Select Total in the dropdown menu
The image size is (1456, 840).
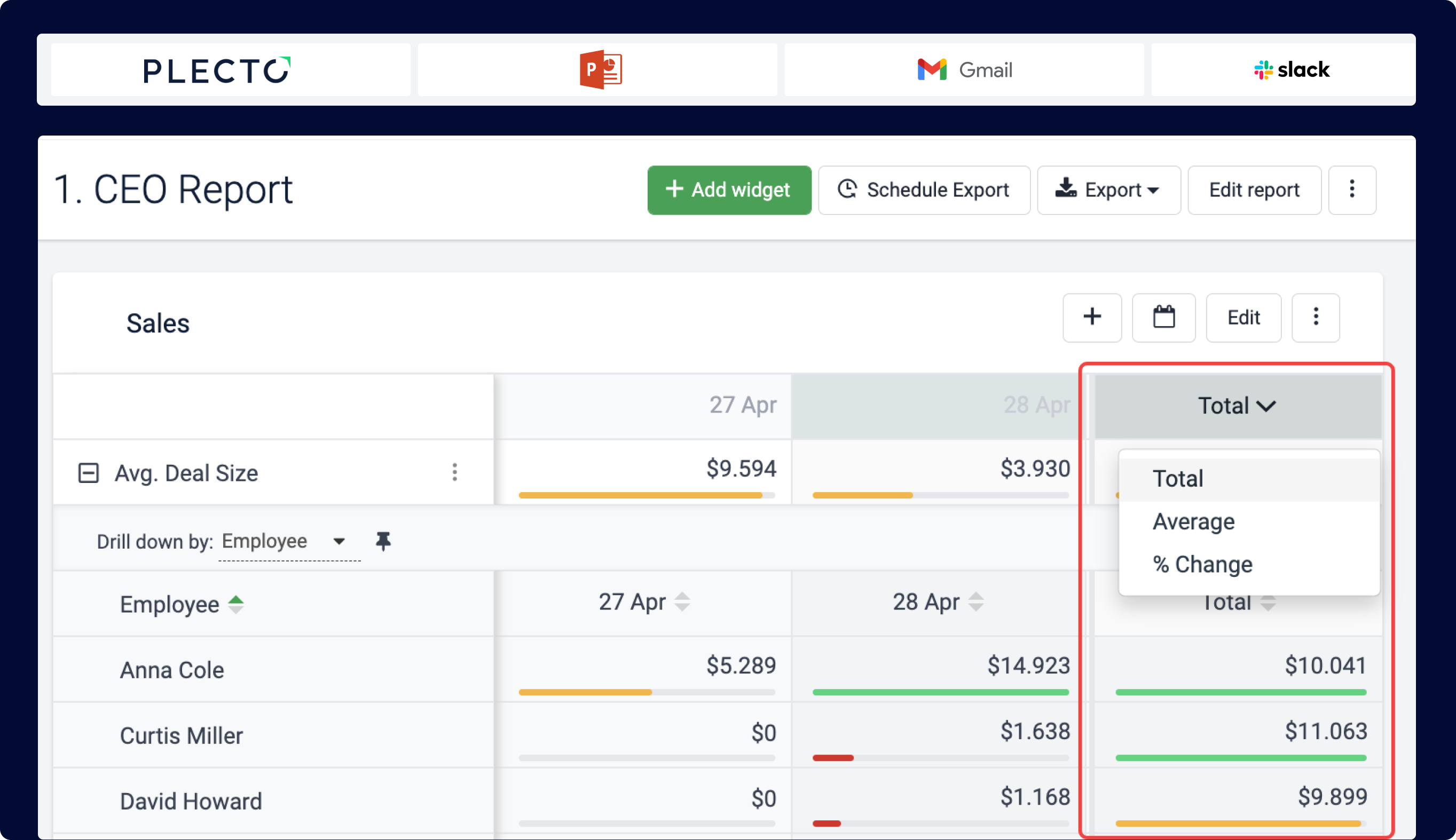point(1249,479)
